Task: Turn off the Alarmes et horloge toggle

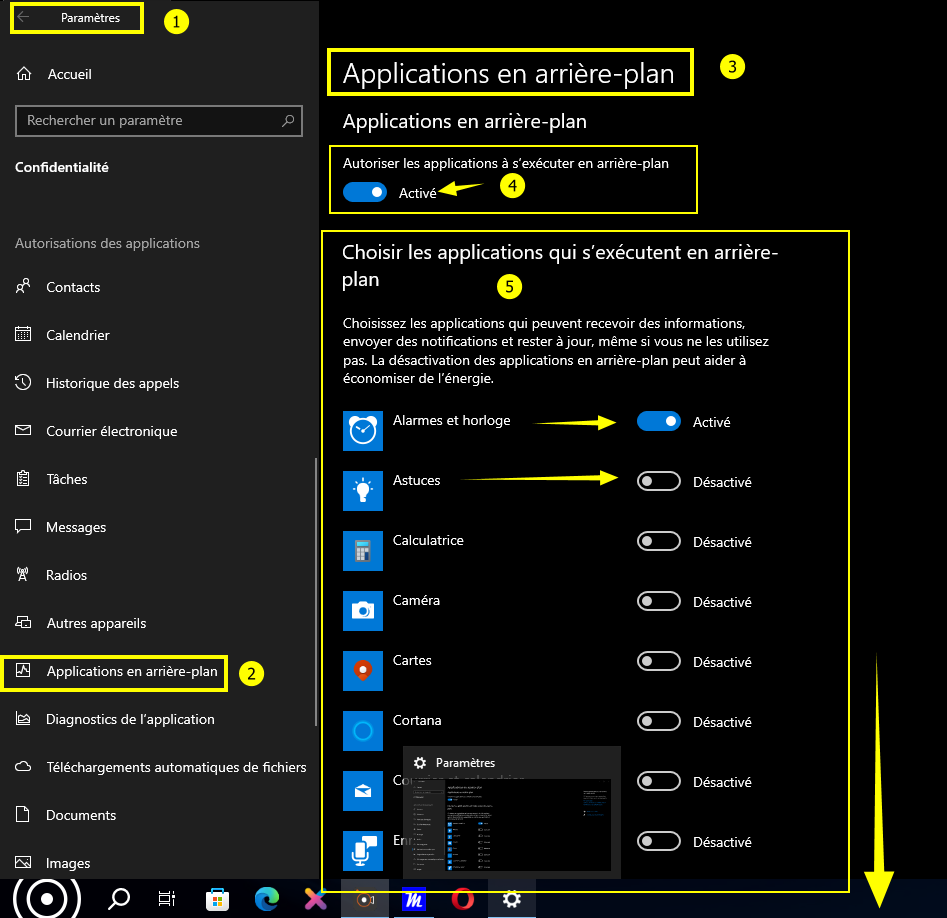Action: point(659,421)
